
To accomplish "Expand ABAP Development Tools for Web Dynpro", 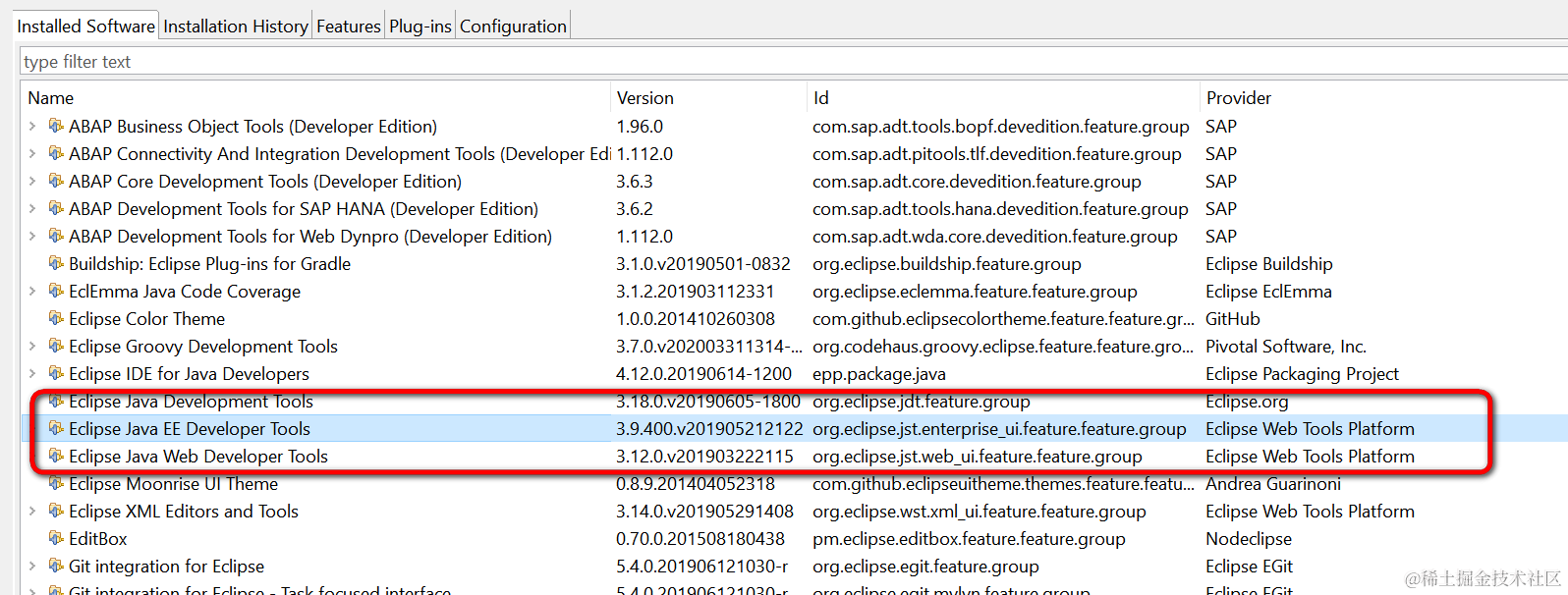I will [32, 236].
